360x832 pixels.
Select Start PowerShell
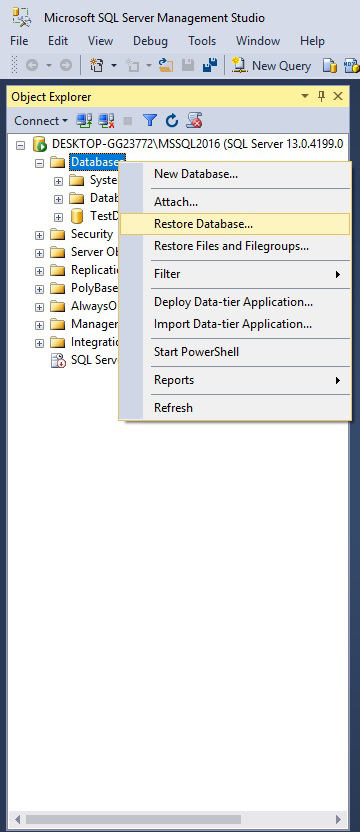click(235, 352)
